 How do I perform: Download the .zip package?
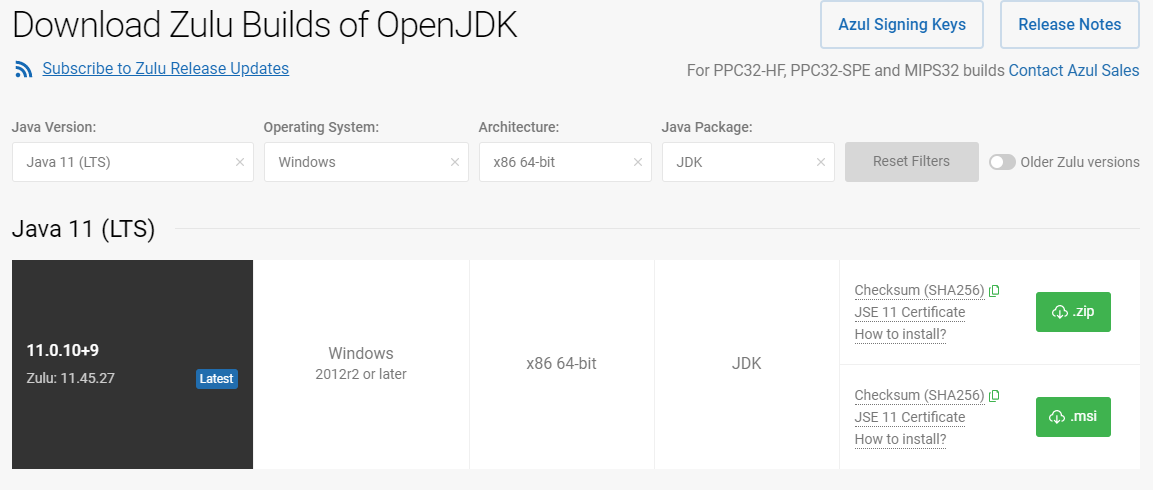tap(1073, 312)
